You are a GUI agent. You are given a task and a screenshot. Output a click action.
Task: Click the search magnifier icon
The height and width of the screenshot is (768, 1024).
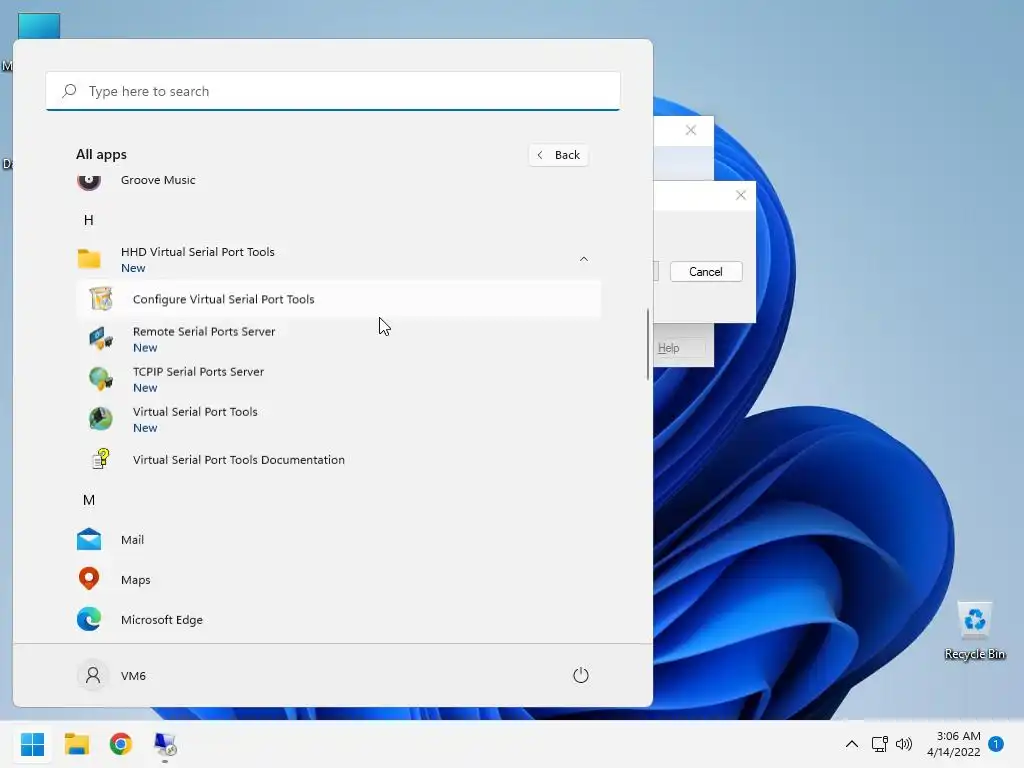[x=69, y=91]
